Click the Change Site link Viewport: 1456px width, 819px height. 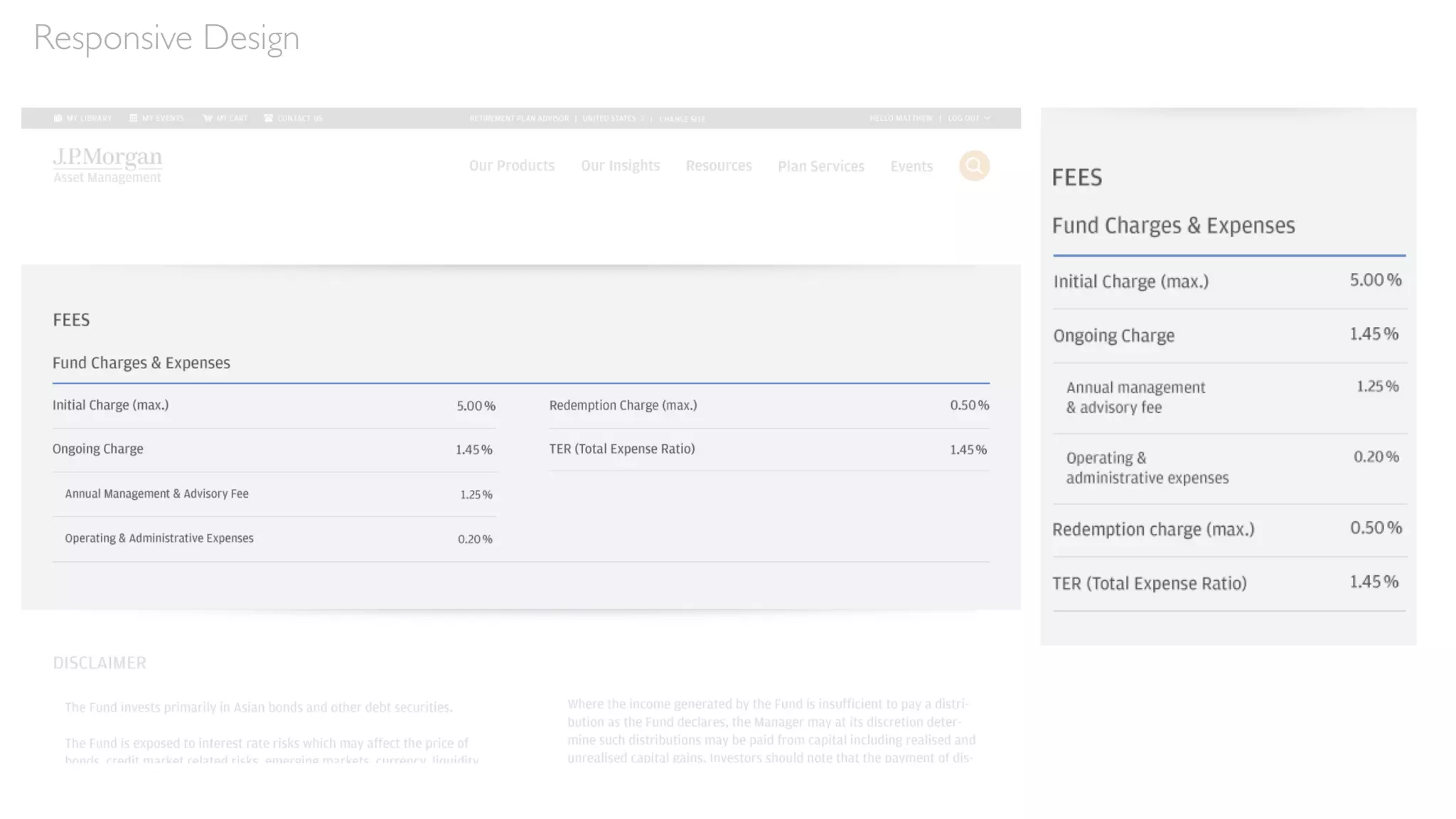point(682,119)
